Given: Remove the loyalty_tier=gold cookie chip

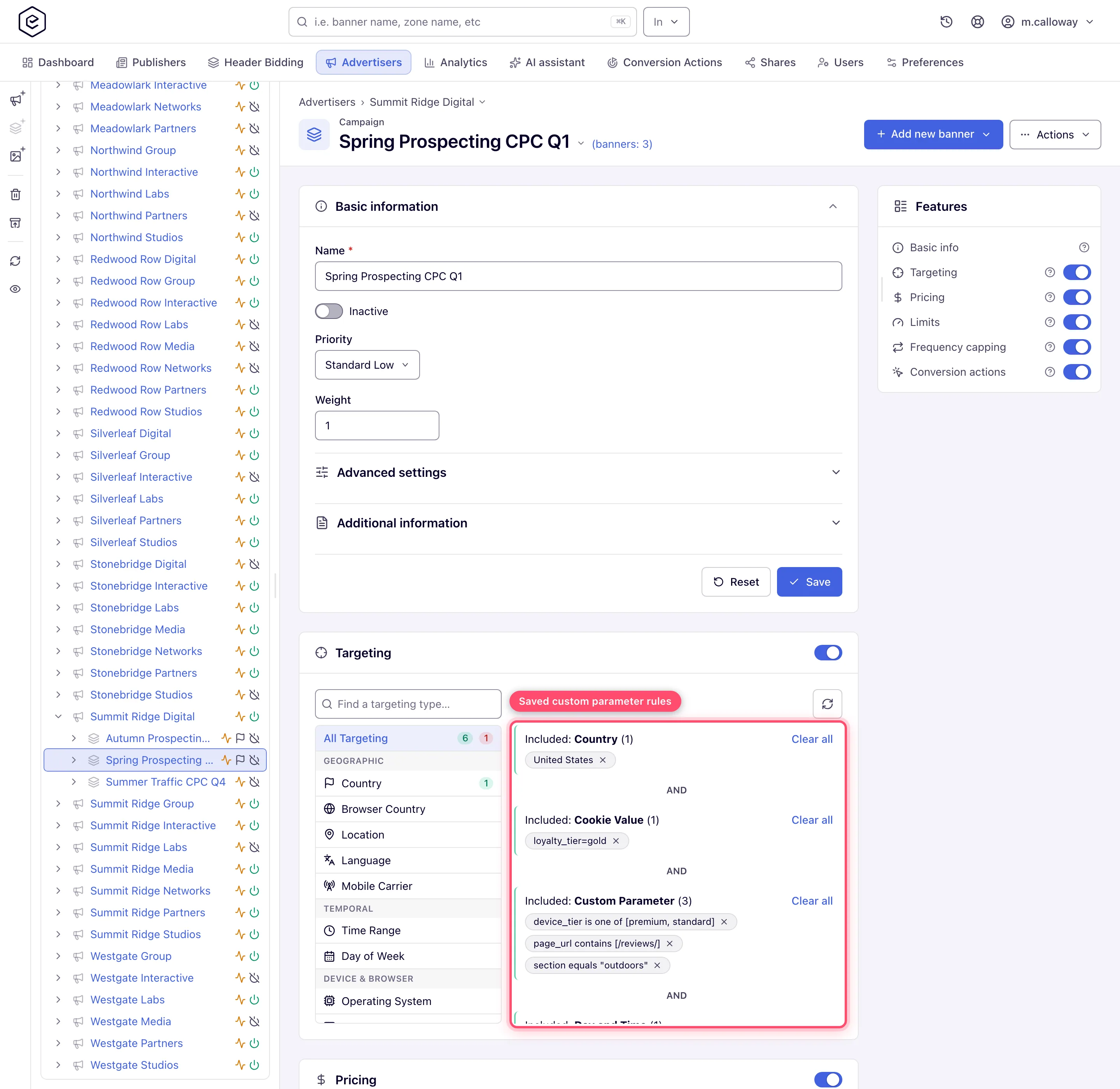Looking at the screenshot, I should click(616, 841).
